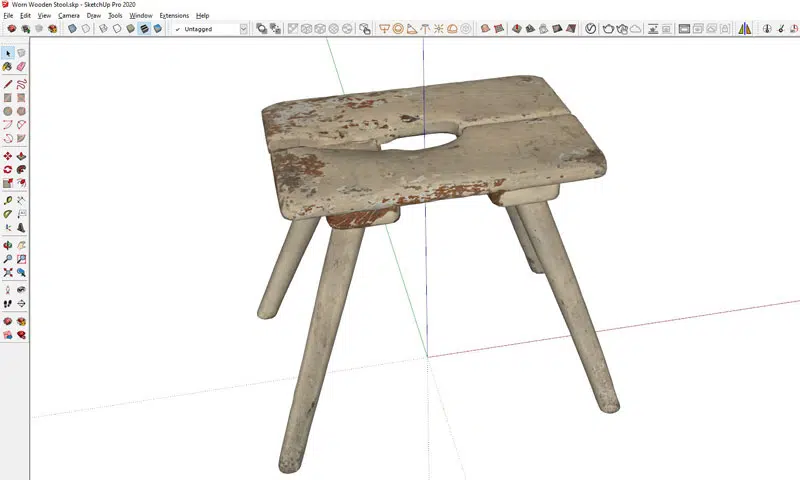800x480 pixels.
Task: Open the Untagged tag dropdown
Action: point(243,29)
